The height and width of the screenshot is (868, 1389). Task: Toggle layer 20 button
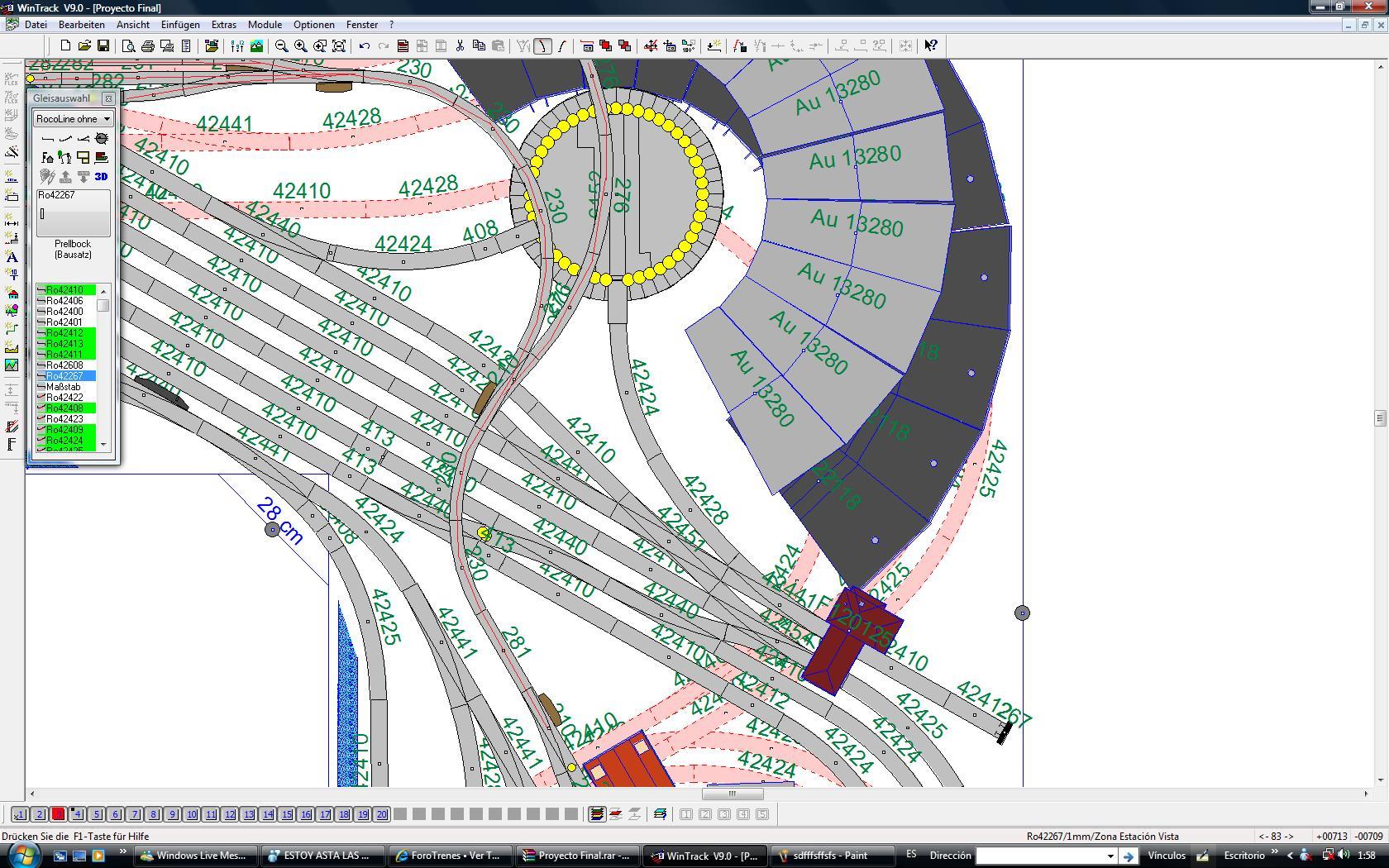click(x=382, y=814)
